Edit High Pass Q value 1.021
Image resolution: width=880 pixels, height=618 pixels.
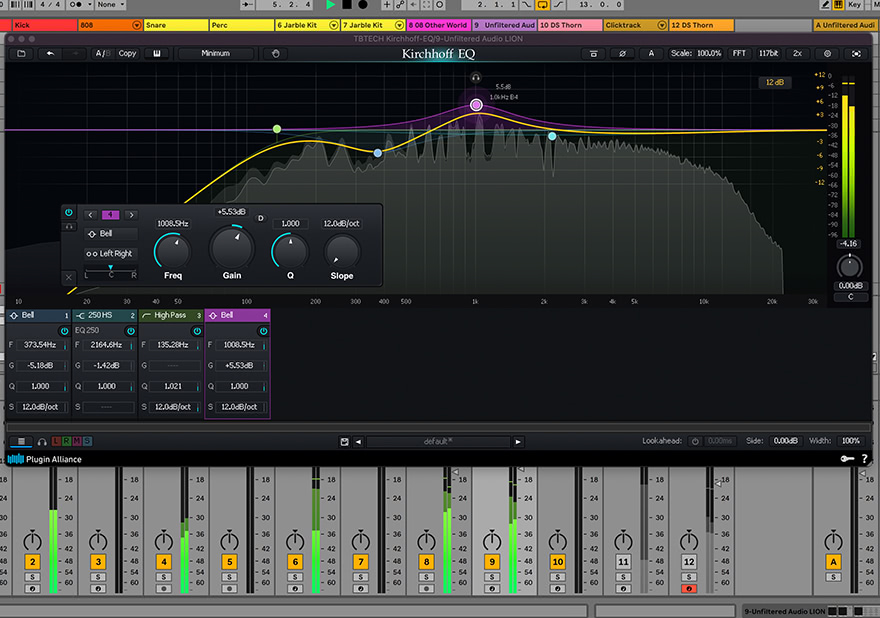(x=173, y=386)
